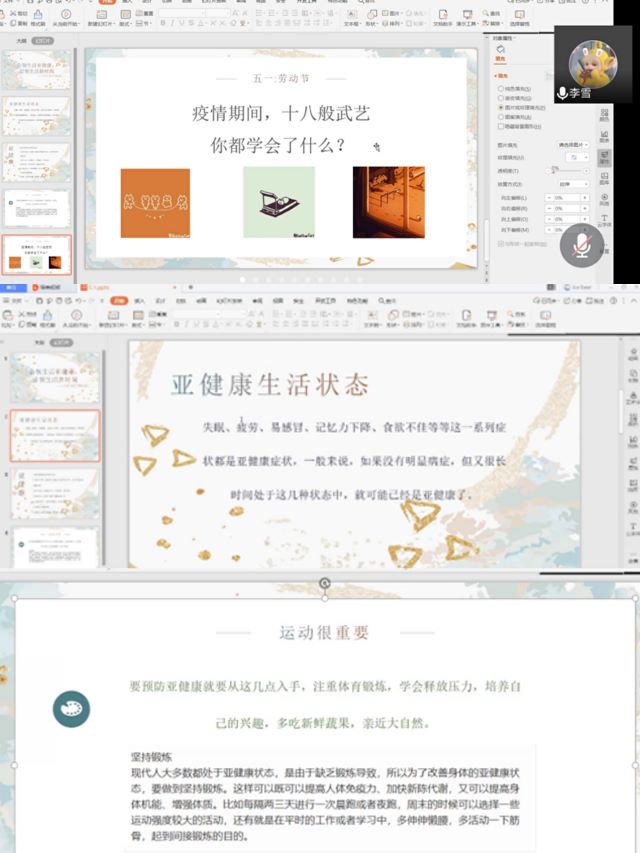Select slide 4 thumbnail in top window
The image size is (640, 853).
[x=37, y=208]
